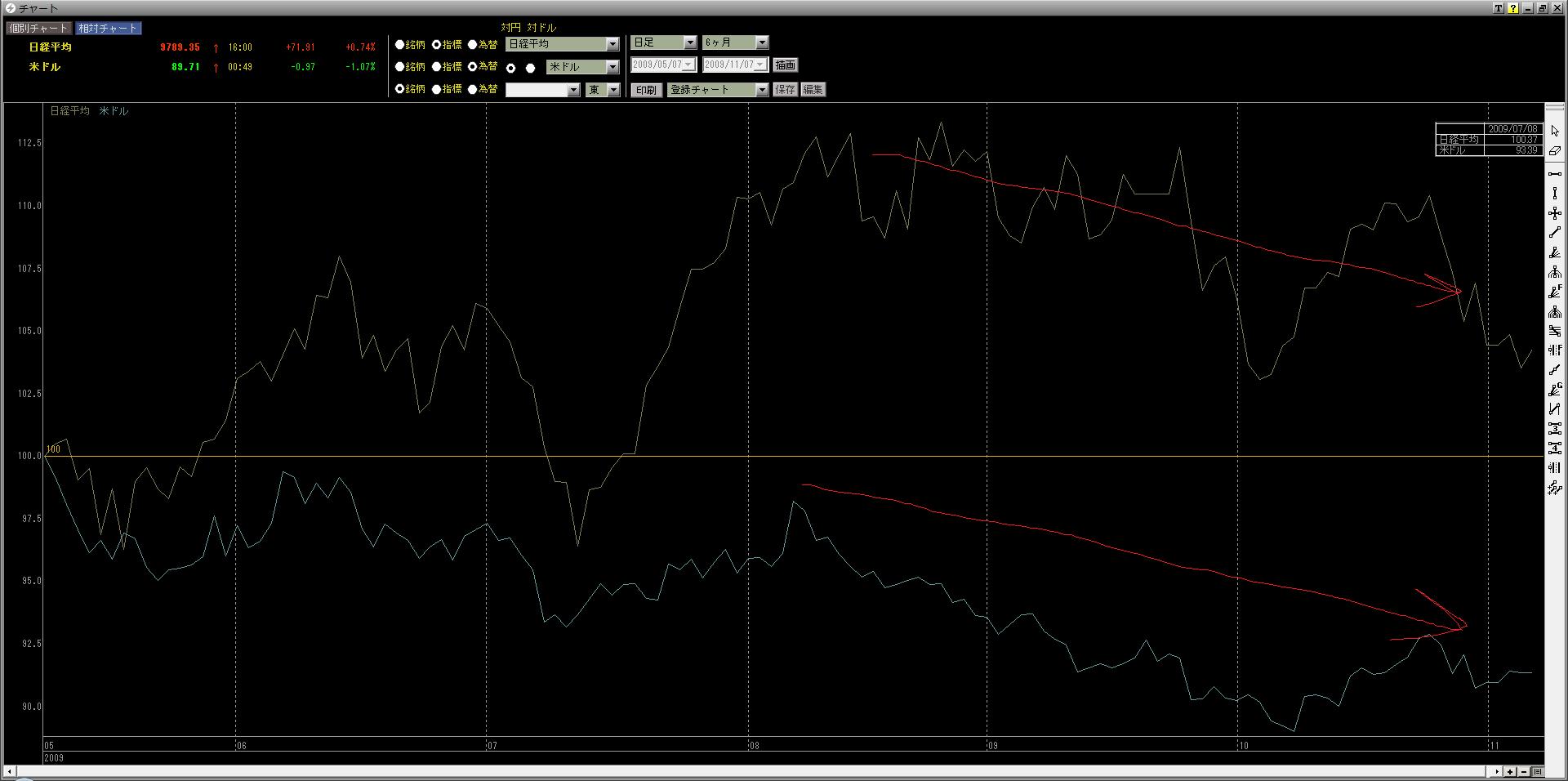Expand the 登録チャート dropdown list

(x=761, y=90)
